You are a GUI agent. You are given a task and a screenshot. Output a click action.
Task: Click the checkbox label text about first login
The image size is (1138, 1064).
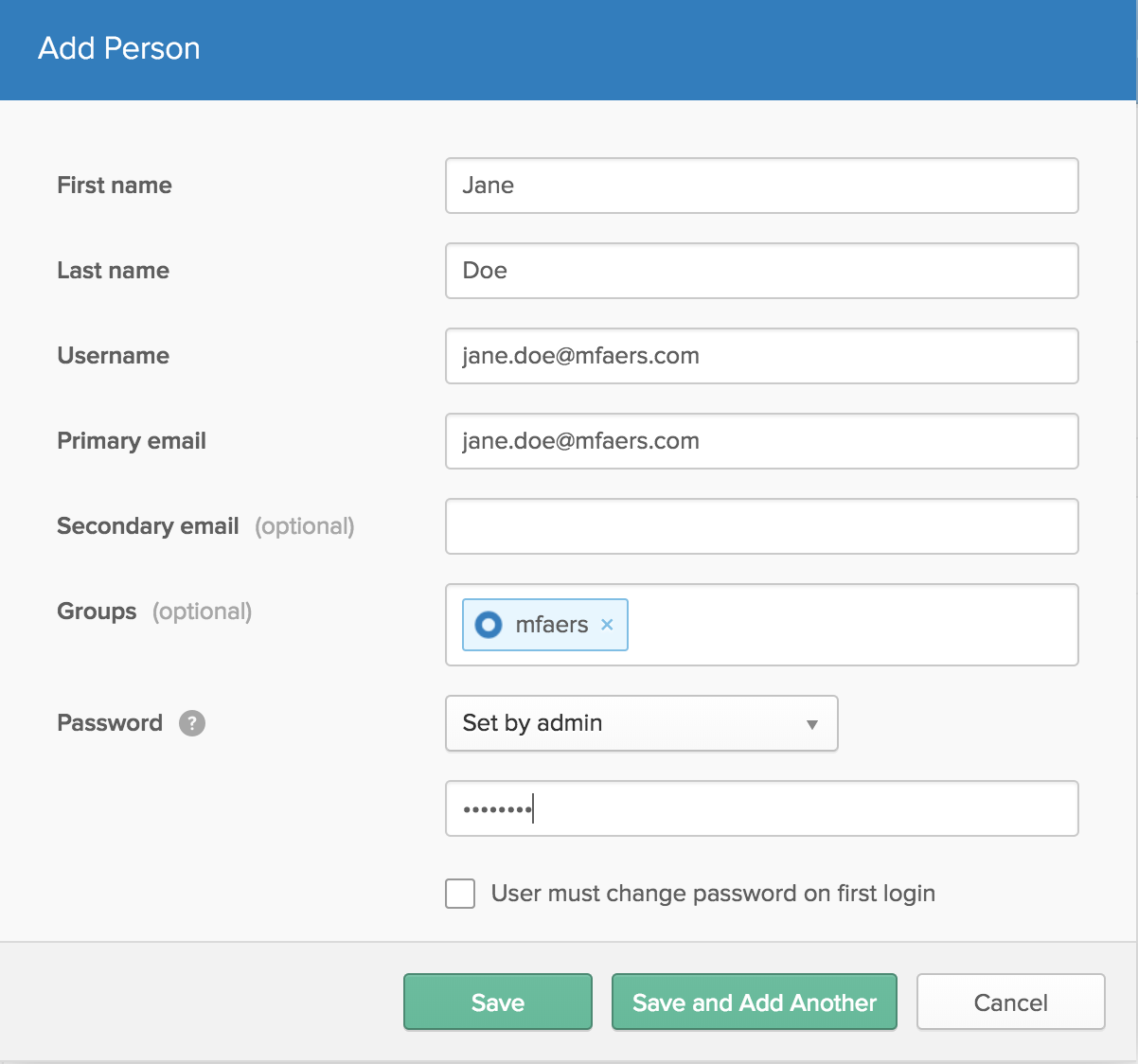click(712, 894)
